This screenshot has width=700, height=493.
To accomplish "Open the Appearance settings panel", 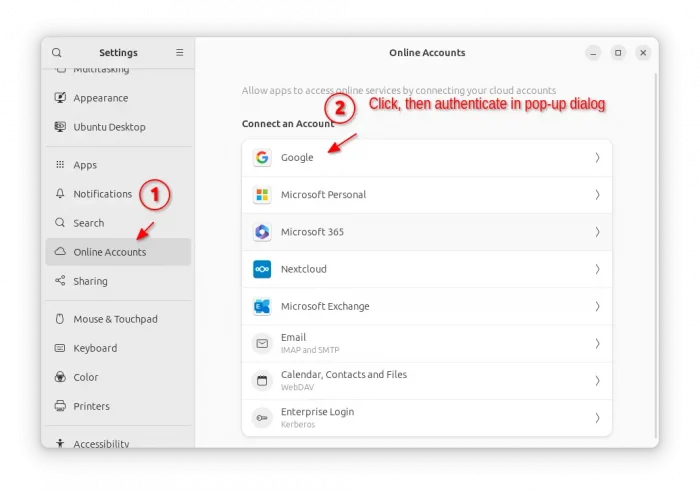I will tap(100, 98).
